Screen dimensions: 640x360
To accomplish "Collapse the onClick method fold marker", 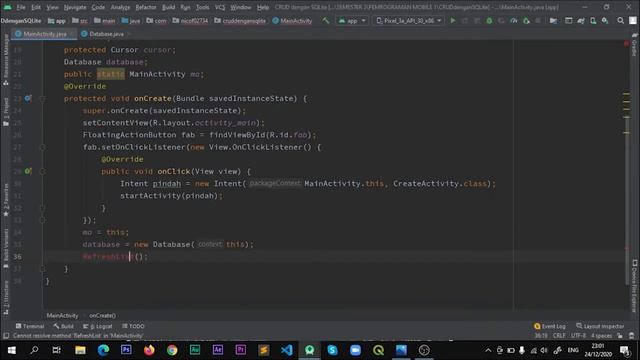I will [42, 171].
